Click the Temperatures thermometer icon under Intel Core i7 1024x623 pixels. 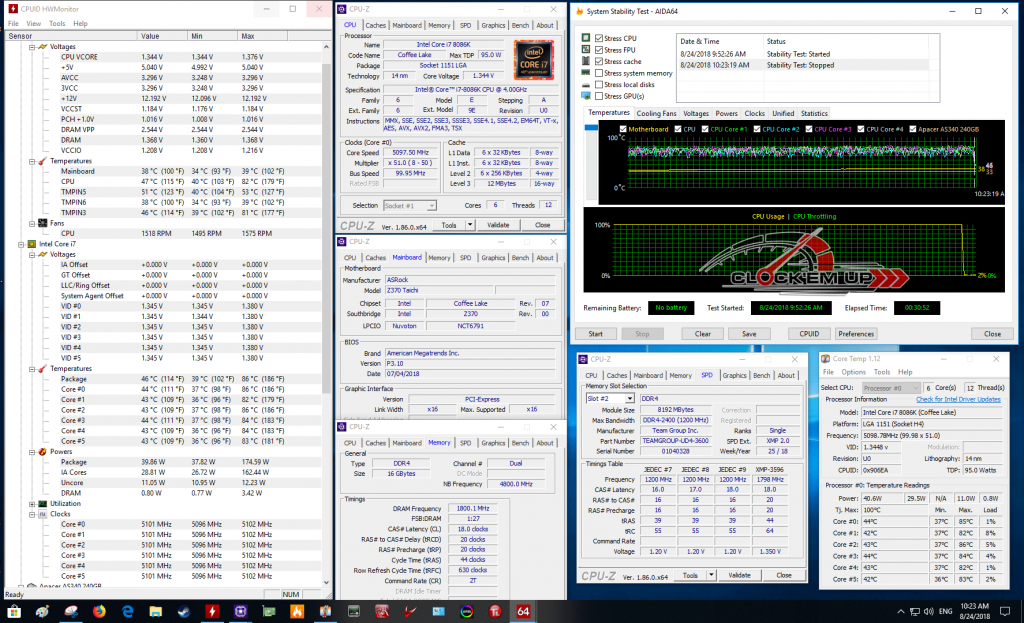coord(41,369)
